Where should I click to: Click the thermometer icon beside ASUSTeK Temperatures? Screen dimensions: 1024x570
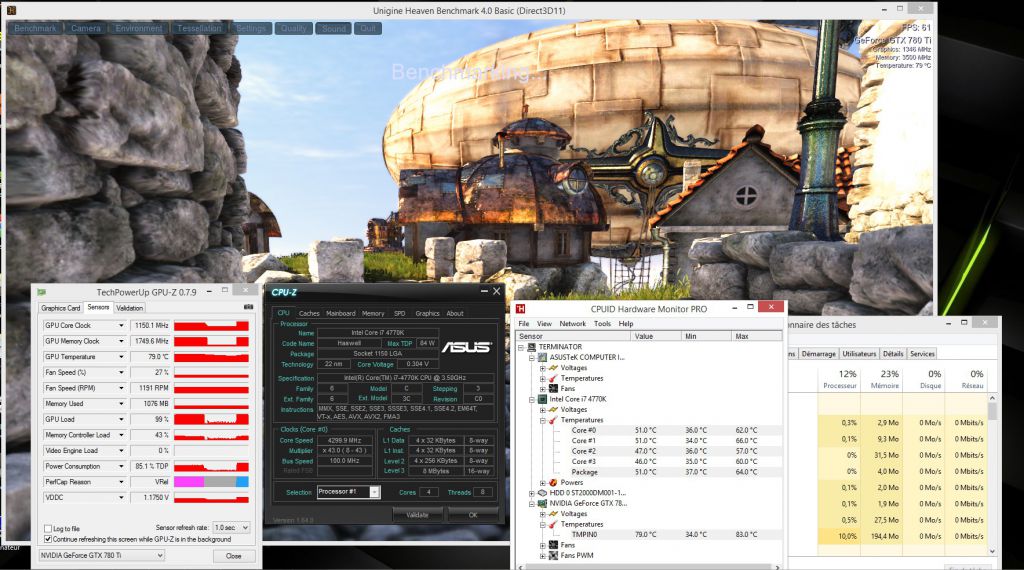coord(553,378)
